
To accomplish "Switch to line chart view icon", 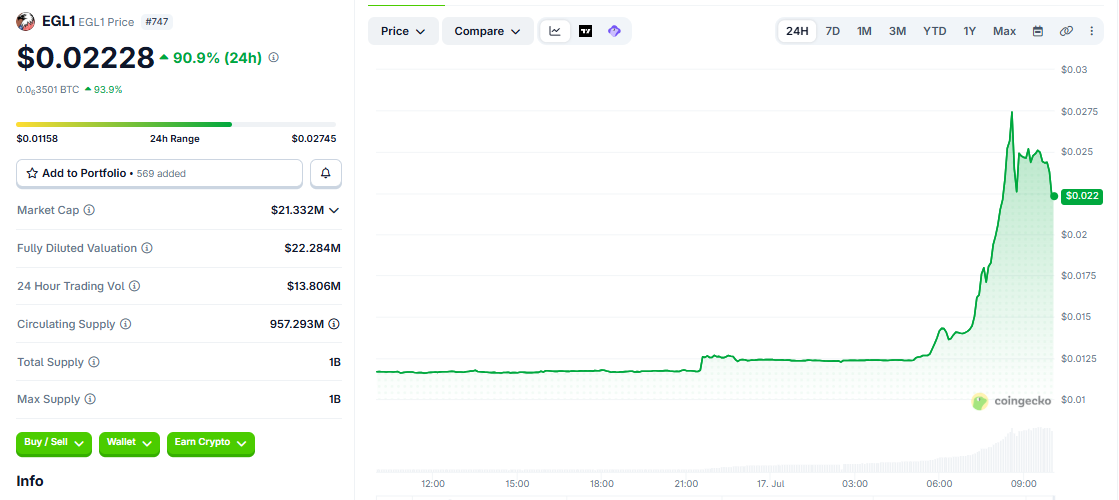I will click(555, 31).
